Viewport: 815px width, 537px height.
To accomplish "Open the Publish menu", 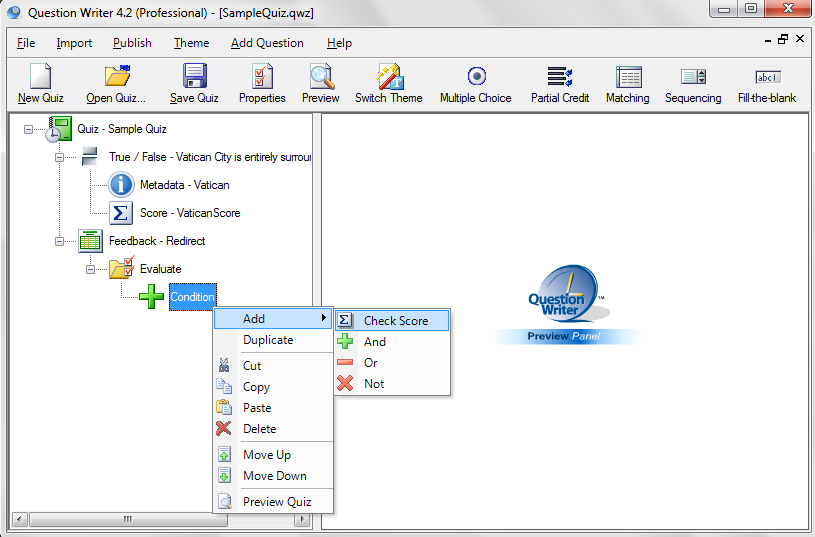I will [x=133, y=43].
